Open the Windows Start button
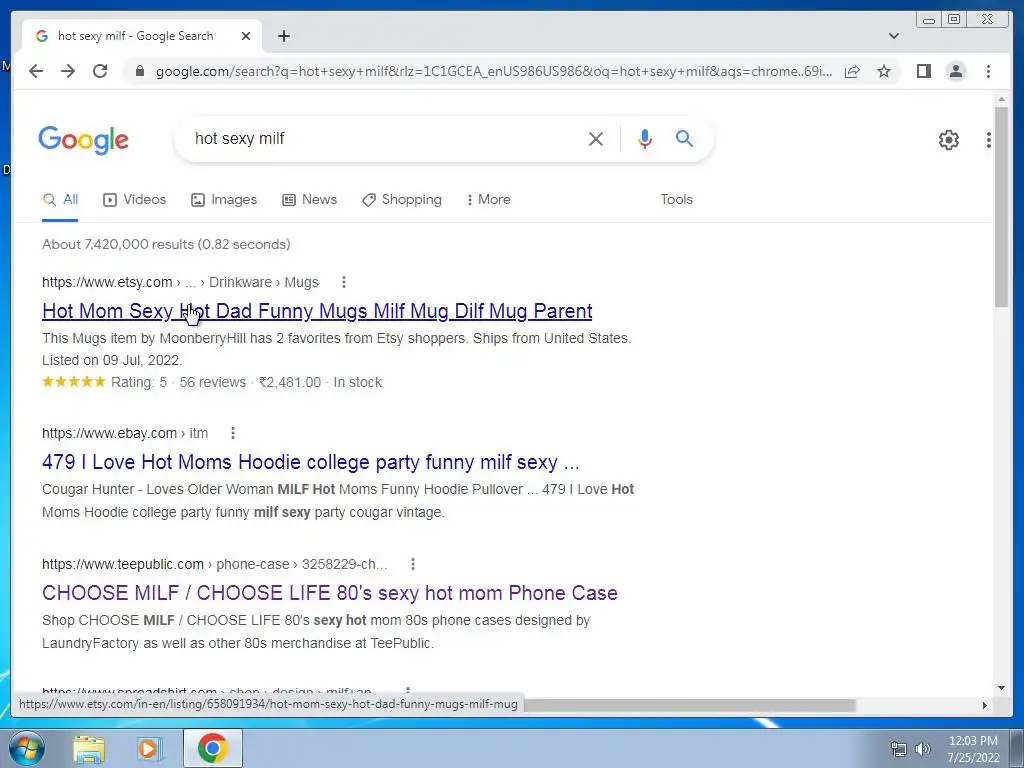The height and width of the screenshot is (768, 1024). pyautogui.click(x=26, y=748)
